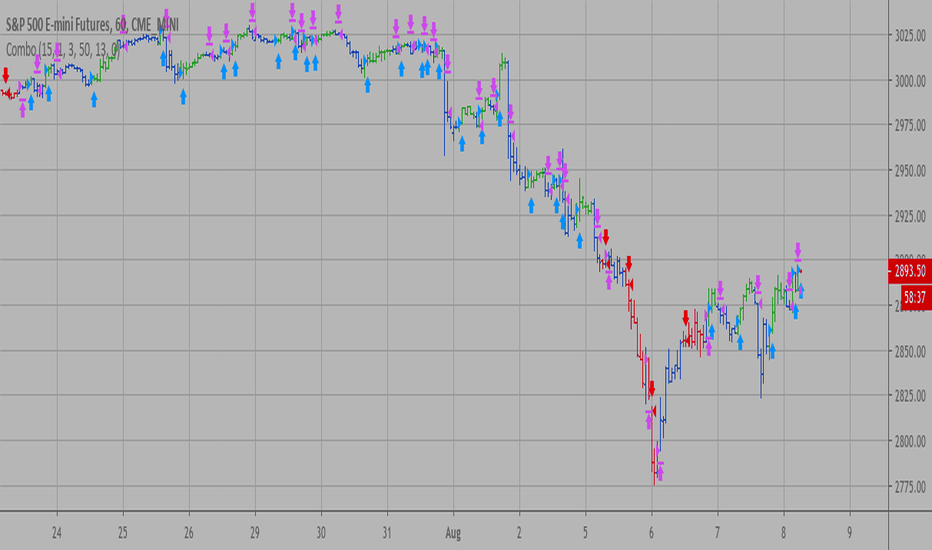Click the S&P 500 E-mini Futures chart title

[92, 25]
